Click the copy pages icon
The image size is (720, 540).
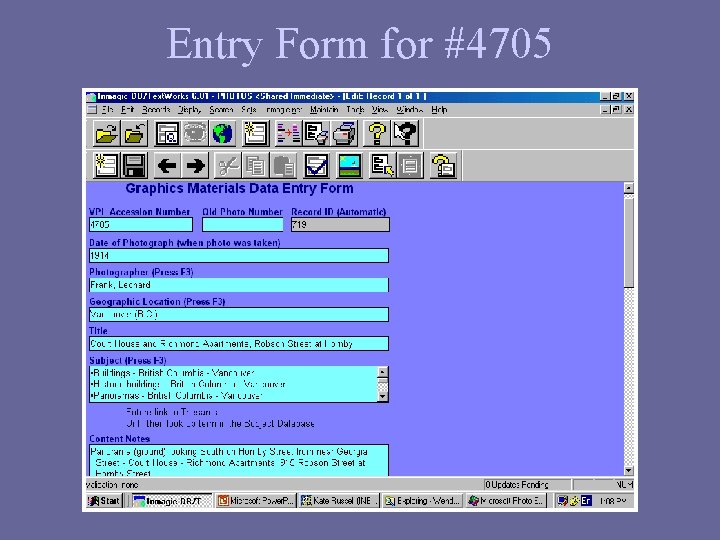(x=256, y=165)
